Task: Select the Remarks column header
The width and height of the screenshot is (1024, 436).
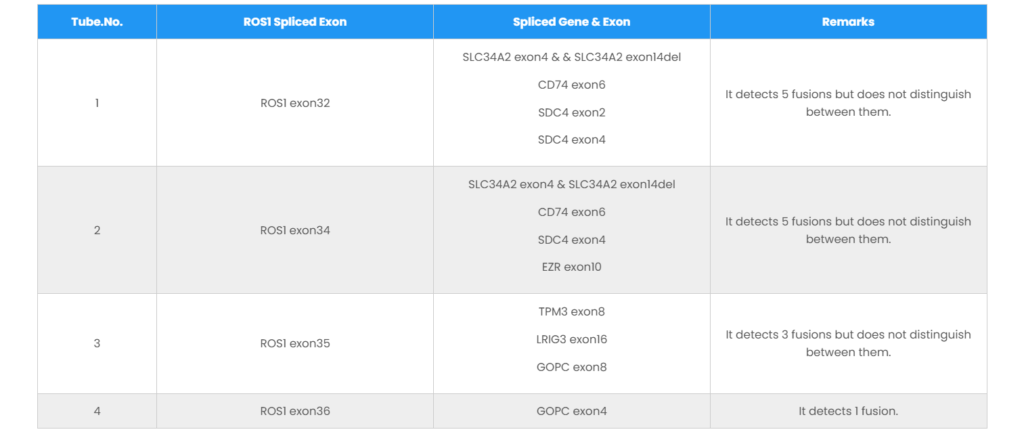Action: click(848, 22)
